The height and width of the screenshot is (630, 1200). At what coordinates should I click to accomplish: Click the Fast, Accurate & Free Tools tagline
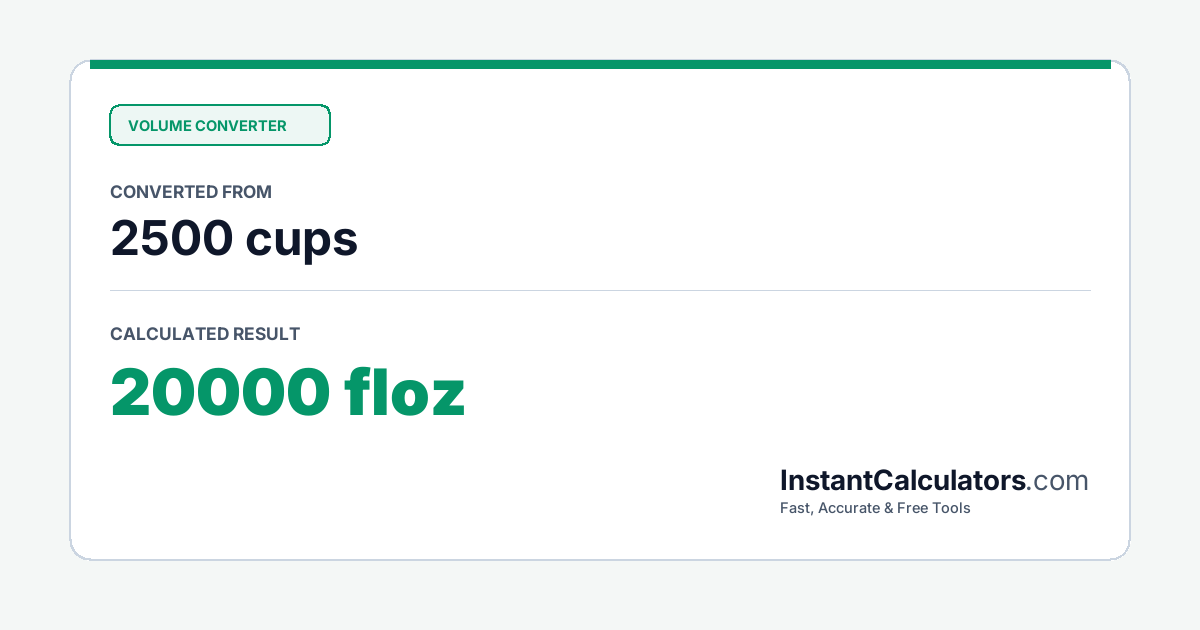tap(875, 508)
